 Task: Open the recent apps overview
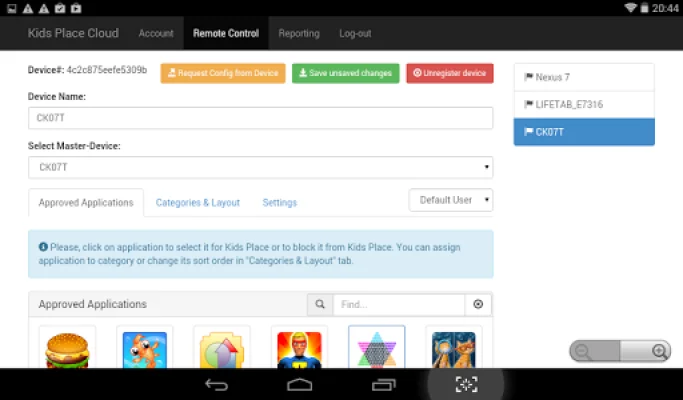(x=383, y=384)
